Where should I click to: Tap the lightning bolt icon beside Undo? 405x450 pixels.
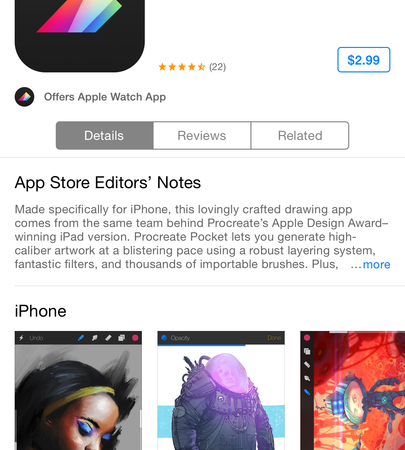coord(21,338)
